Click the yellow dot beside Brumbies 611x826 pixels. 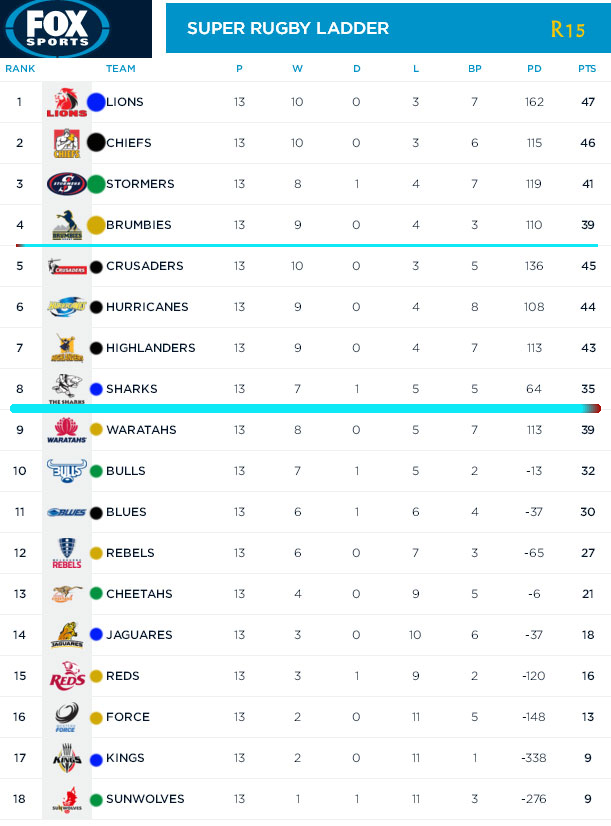96,225
